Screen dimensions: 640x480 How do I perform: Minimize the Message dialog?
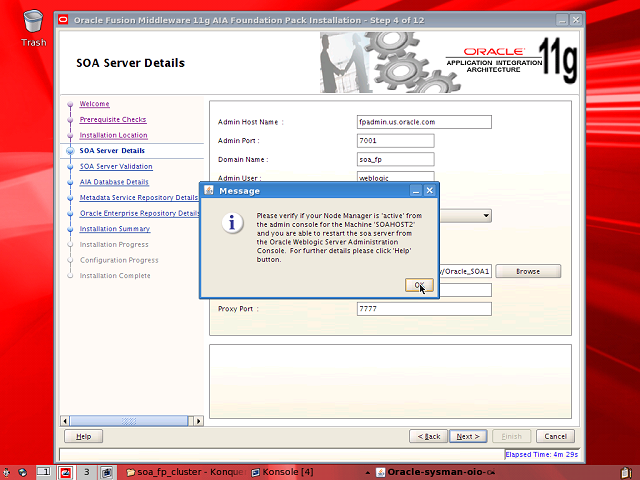click(x=416, y=191)
